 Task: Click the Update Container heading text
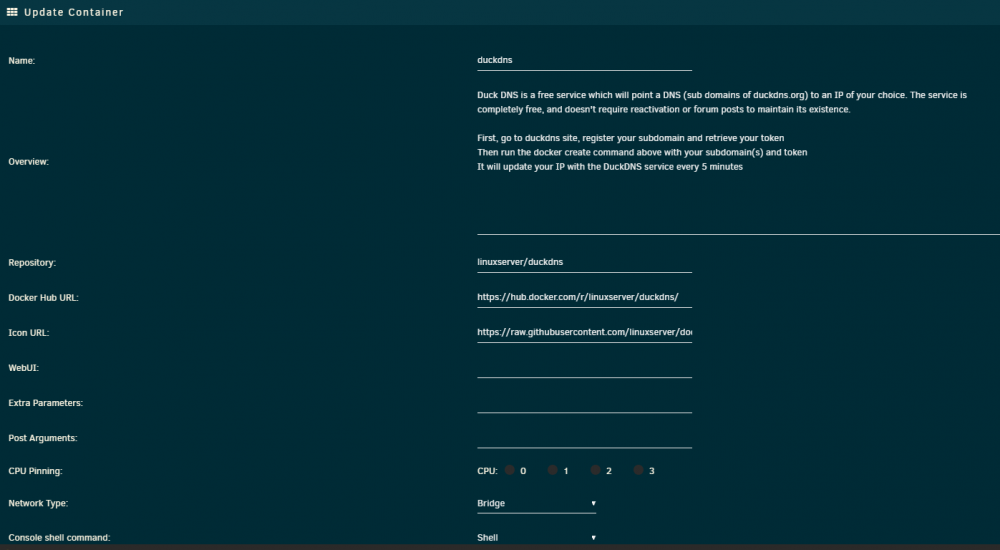(x=73, y=12)
